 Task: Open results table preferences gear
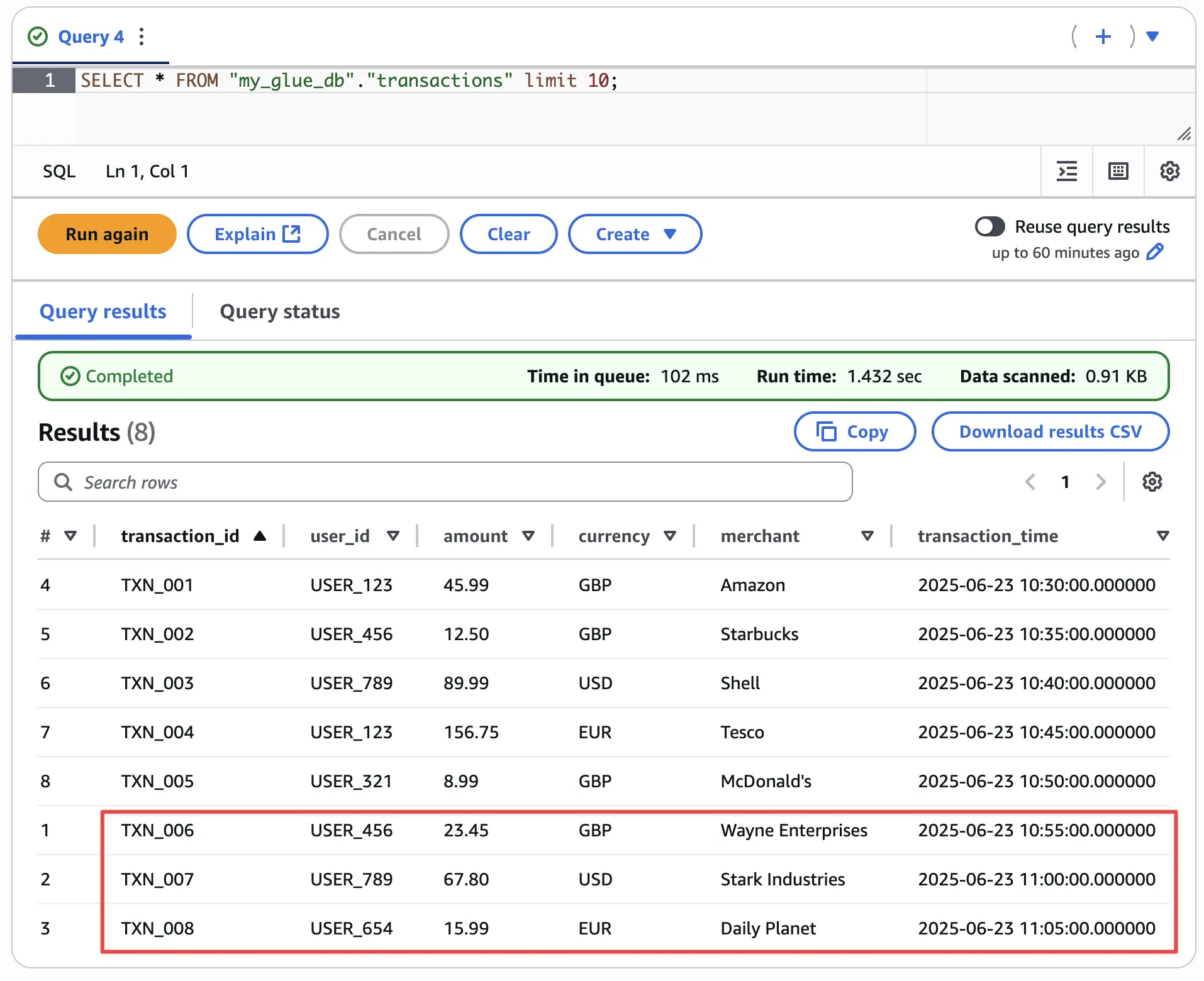pos(1152,482)
